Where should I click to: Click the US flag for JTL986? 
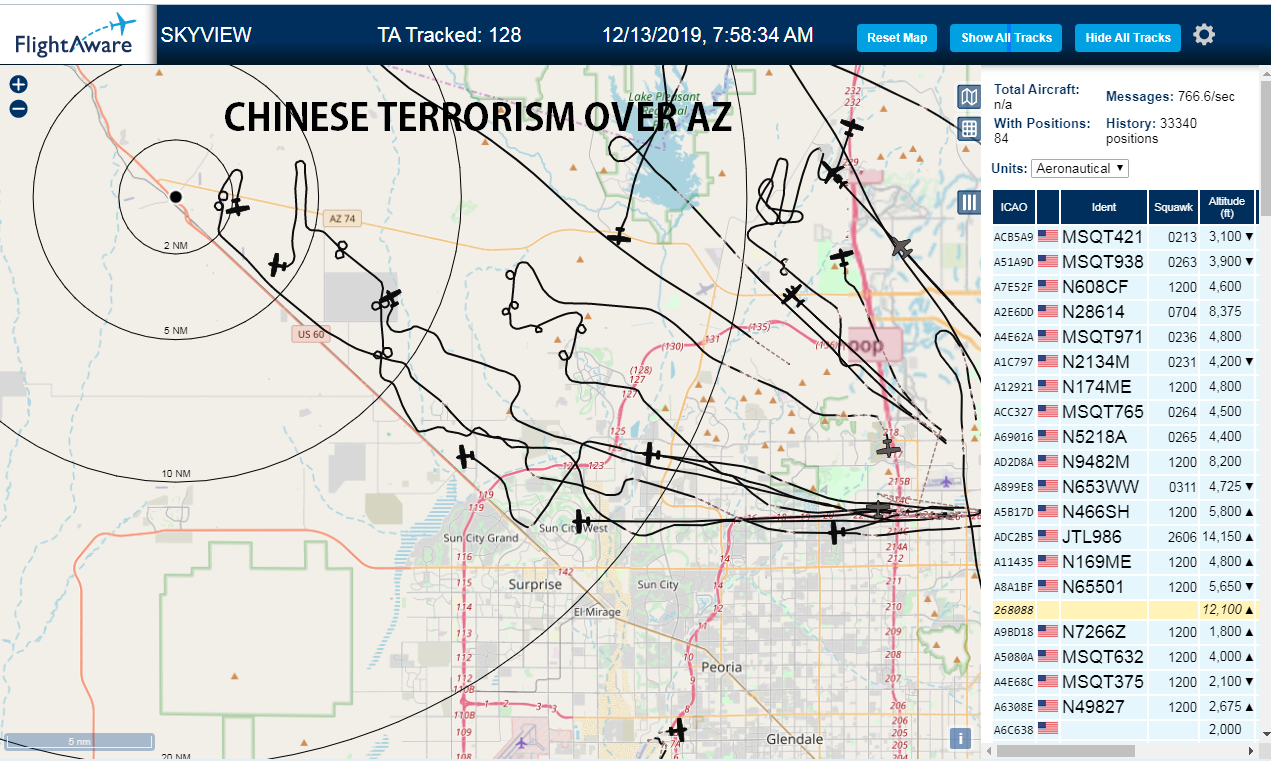(1048, 537)
